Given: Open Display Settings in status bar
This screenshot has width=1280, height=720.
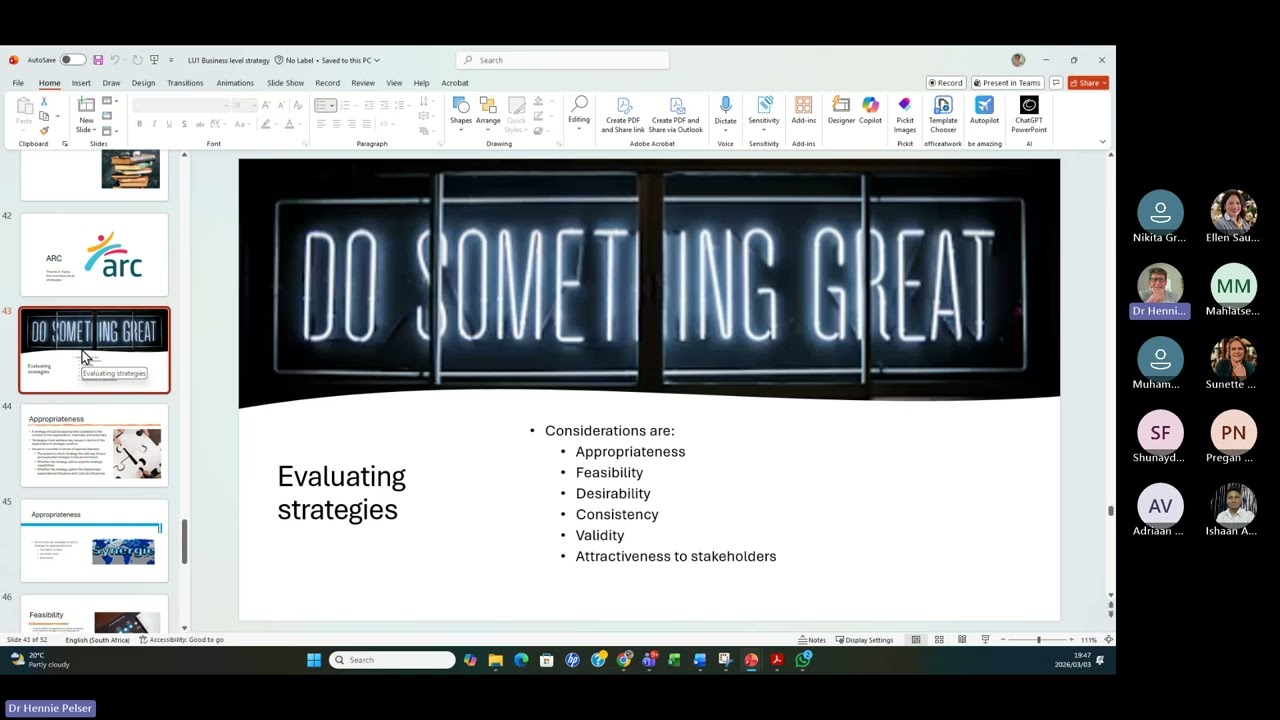Looking at the screenshot, I should tap(864, 640).
